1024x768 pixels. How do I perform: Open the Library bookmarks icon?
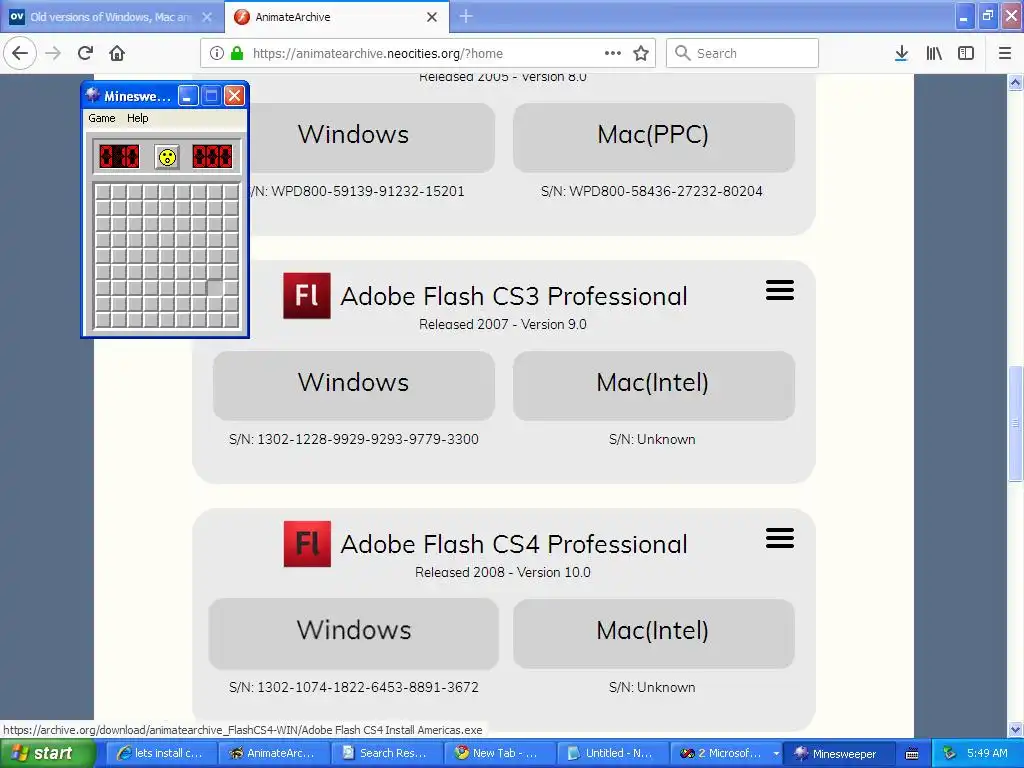934,53
